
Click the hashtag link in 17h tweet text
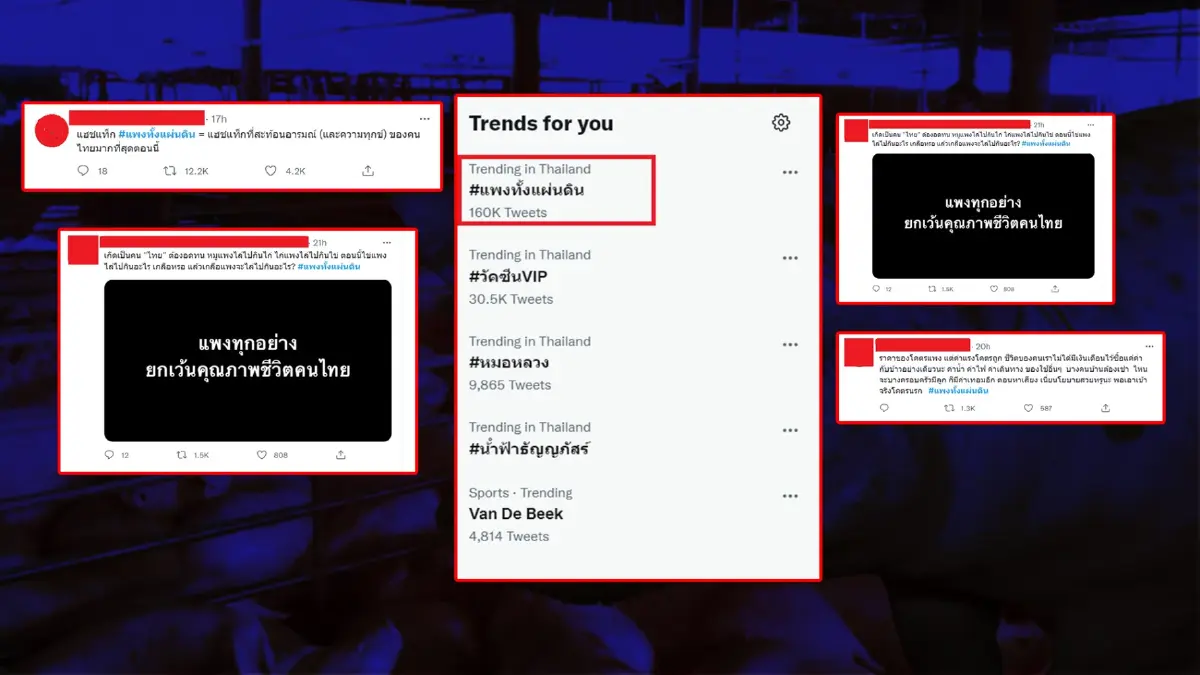coord(156,134)
